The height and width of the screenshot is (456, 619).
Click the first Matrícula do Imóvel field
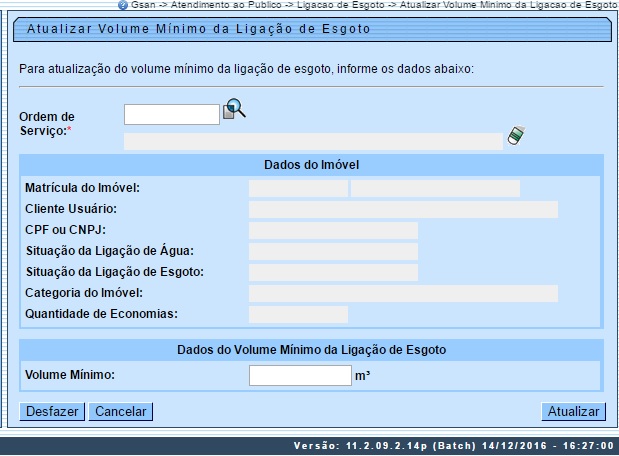tap(298, 188)
